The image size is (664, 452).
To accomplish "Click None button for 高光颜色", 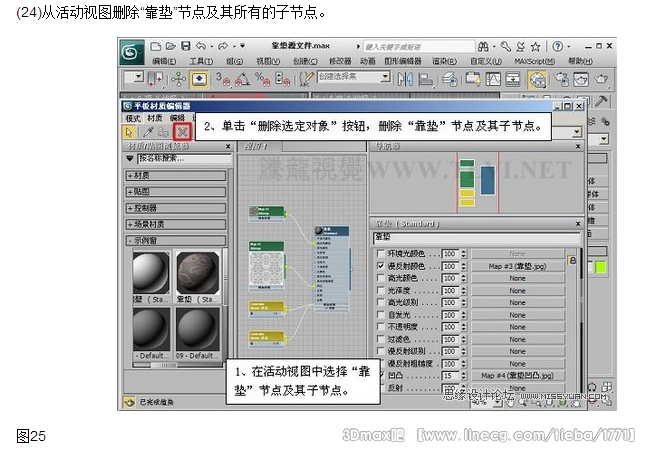I will click(x=517, y=278).
